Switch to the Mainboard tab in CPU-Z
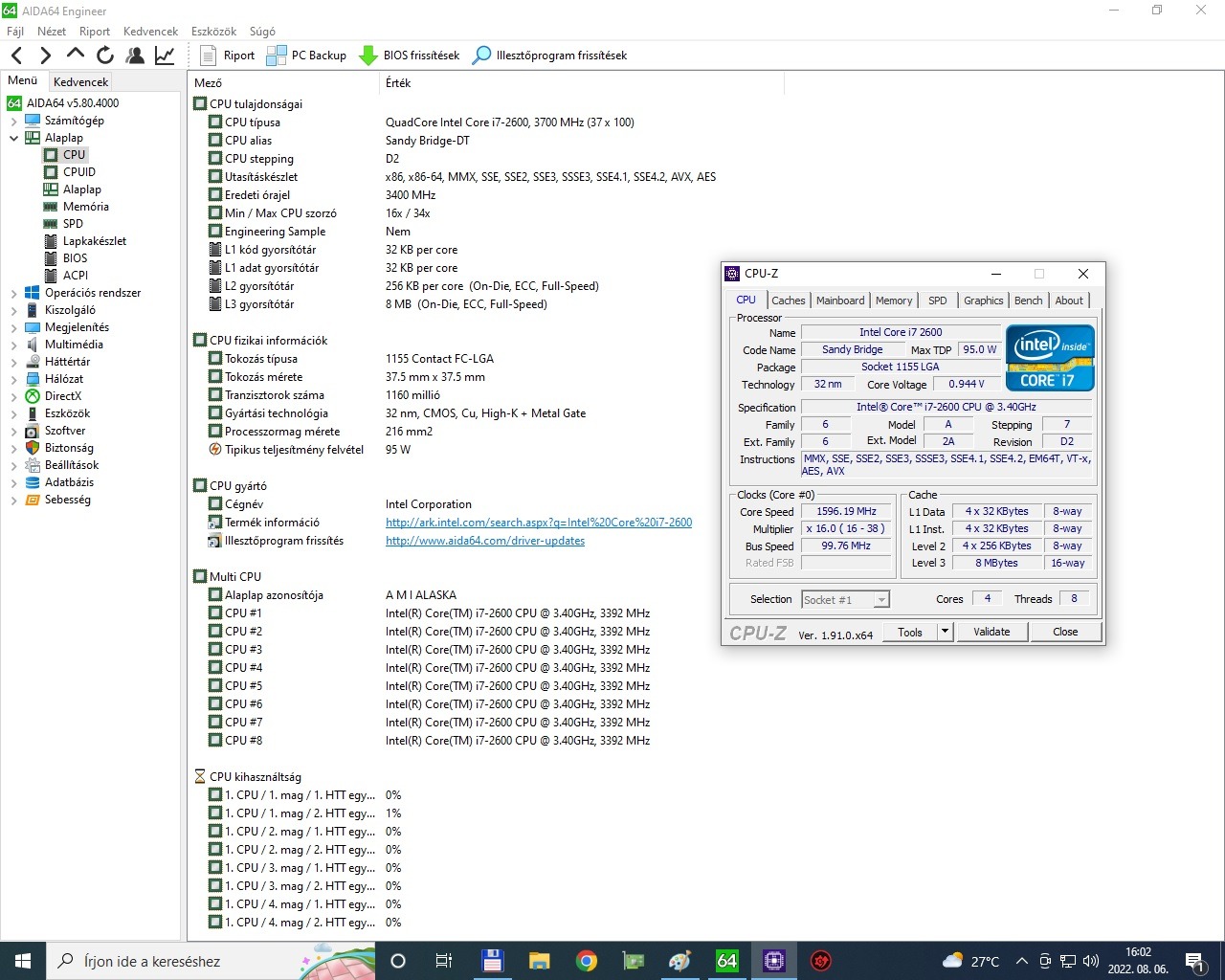1225x980 pixels. click(839, 301)
